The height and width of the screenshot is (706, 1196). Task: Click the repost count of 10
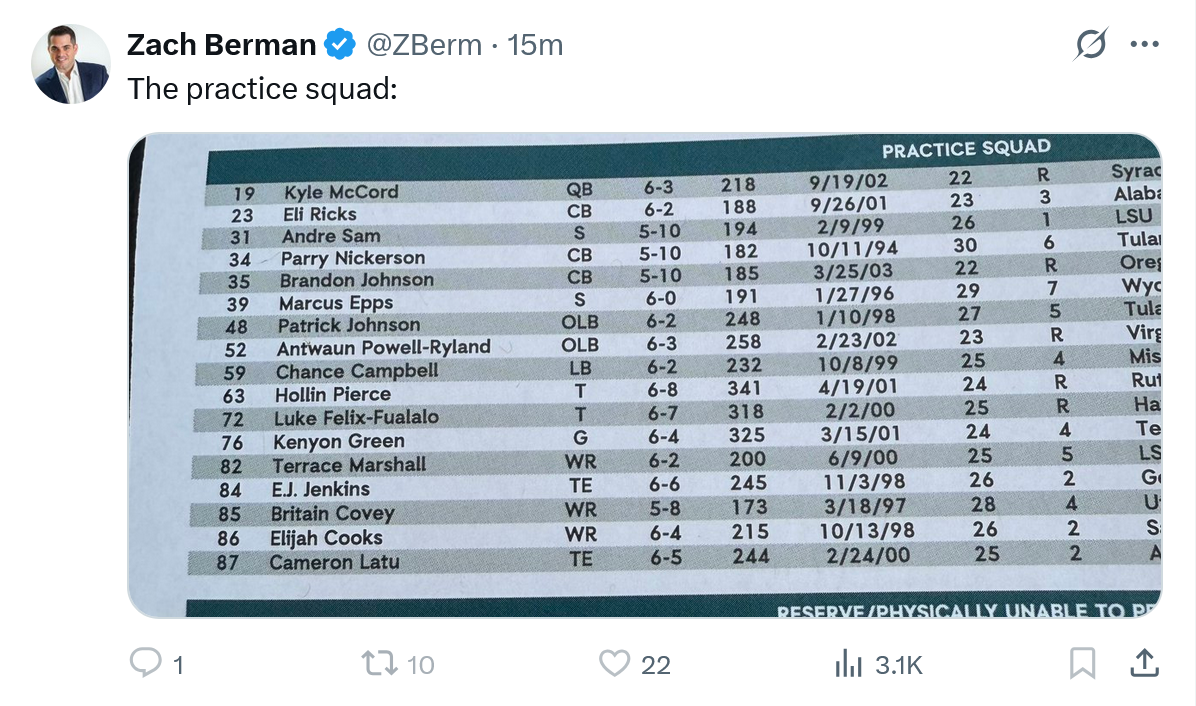click(421, 665)
